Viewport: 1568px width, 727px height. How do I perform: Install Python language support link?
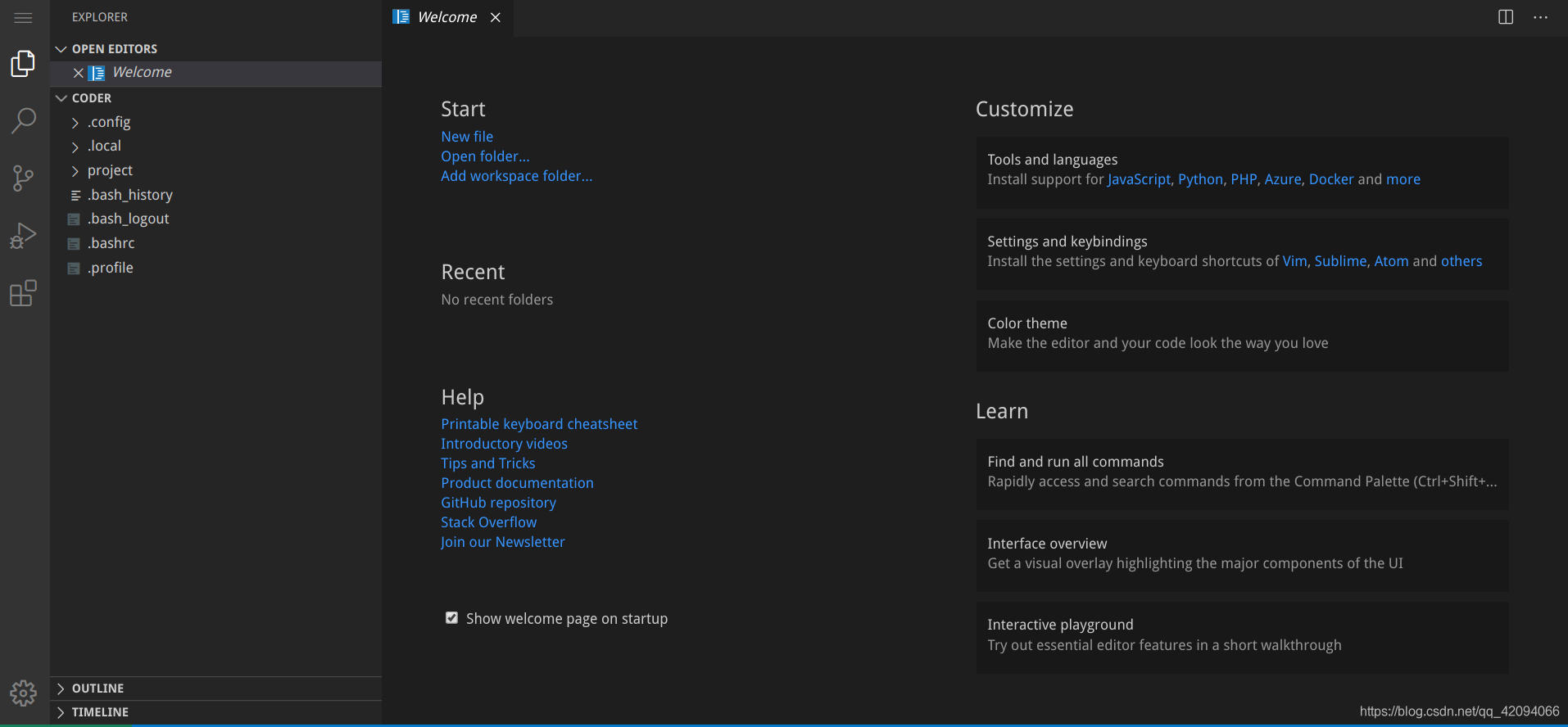pos(1200,179)
